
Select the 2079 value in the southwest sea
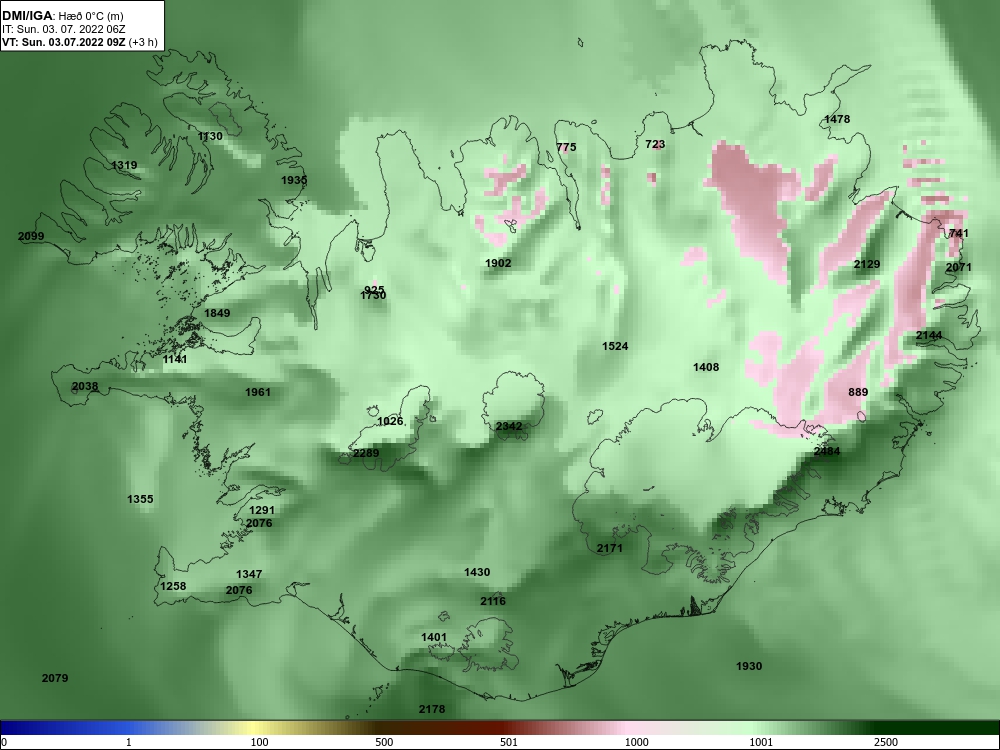(55, 679)
